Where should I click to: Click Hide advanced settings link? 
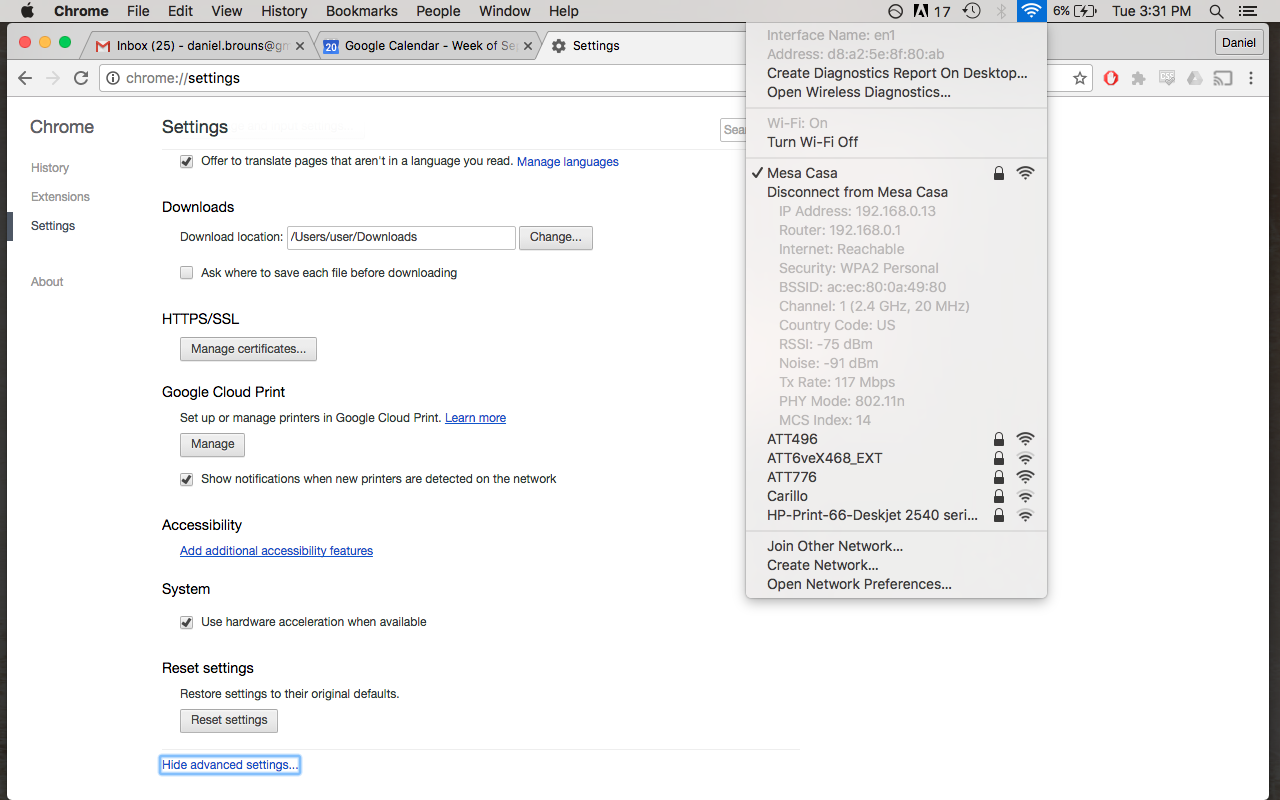(230, 765)
